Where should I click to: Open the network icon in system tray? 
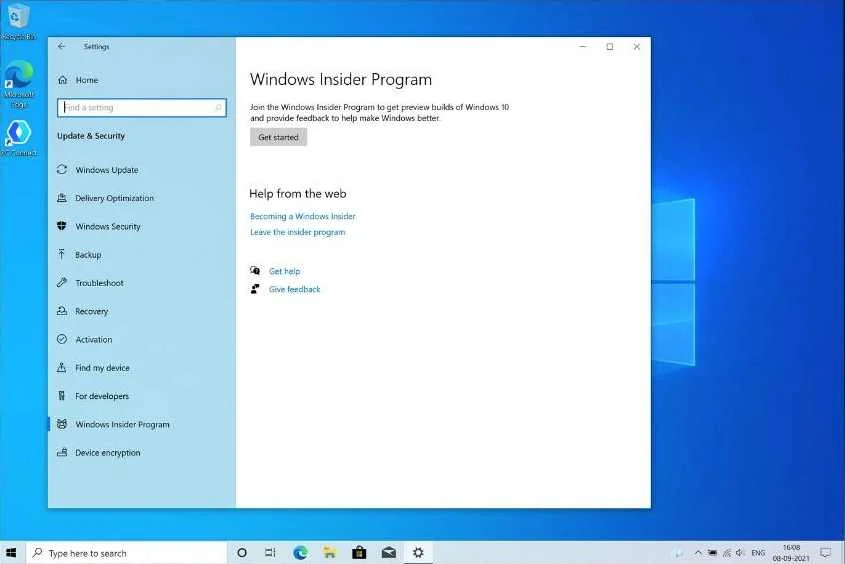point(726,553)
